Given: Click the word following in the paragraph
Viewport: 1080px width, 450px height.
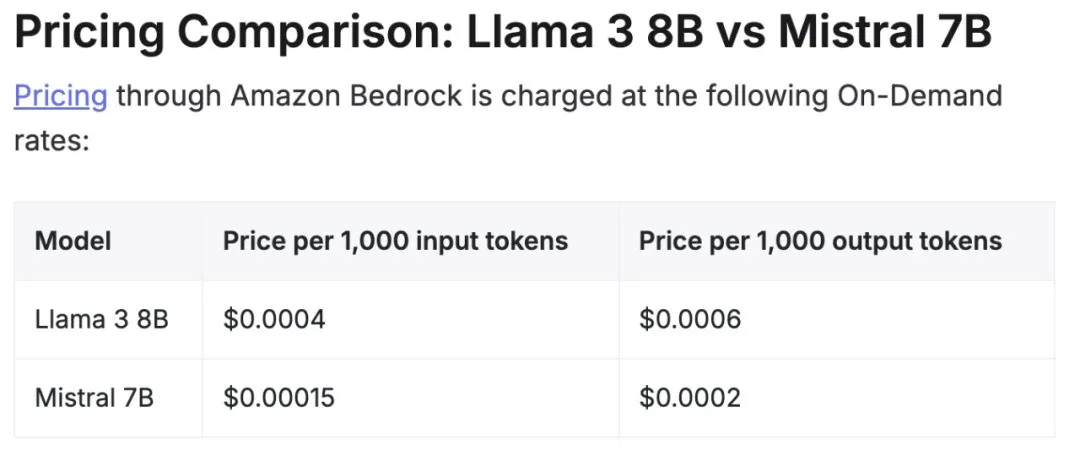Looking at the screenshot, I should [x=760, y=96].
